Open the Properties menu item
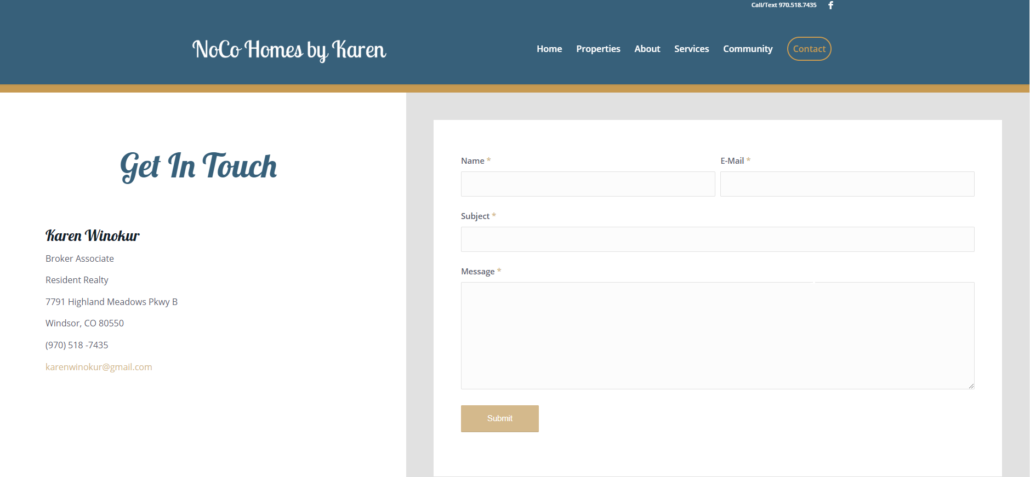Screen dimensions: 1030x477 (598, 49)
